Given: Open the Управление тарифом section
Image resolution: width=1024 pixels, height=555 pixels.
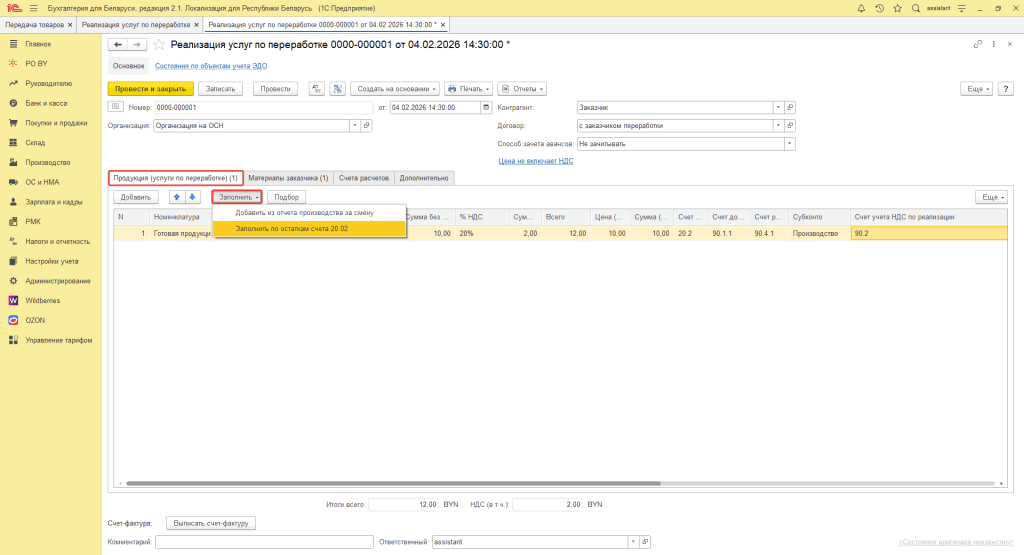Looking at the screenshot, I should point(58,340).
